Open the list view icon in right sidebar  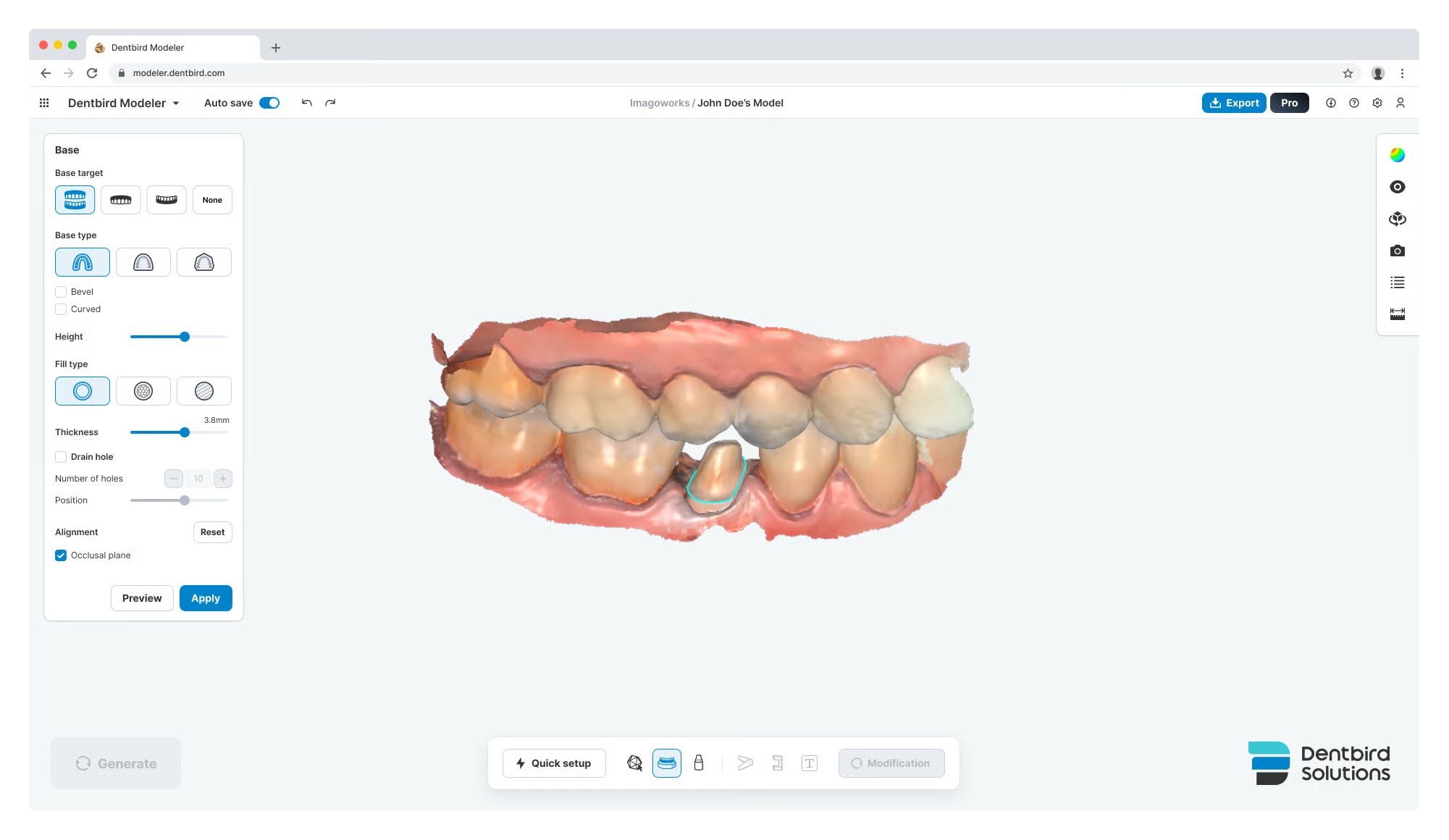tap(1397, 282)
